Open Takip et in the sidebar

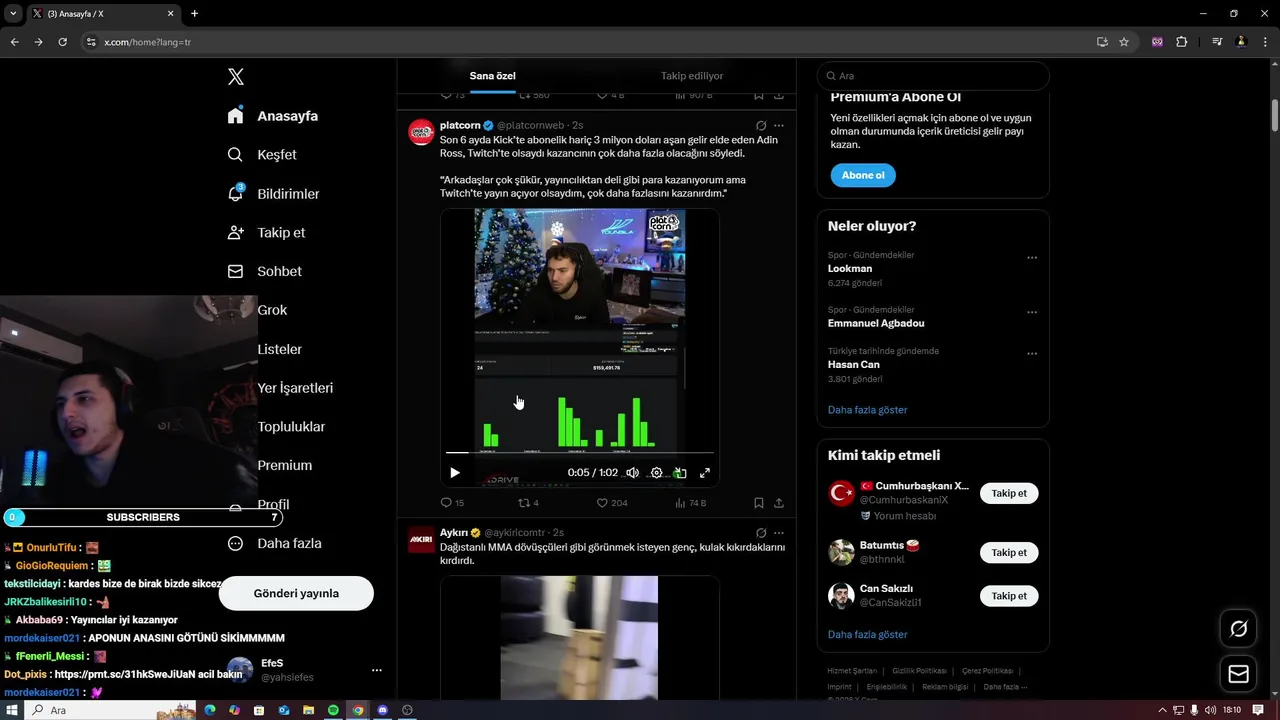point(266,232)
